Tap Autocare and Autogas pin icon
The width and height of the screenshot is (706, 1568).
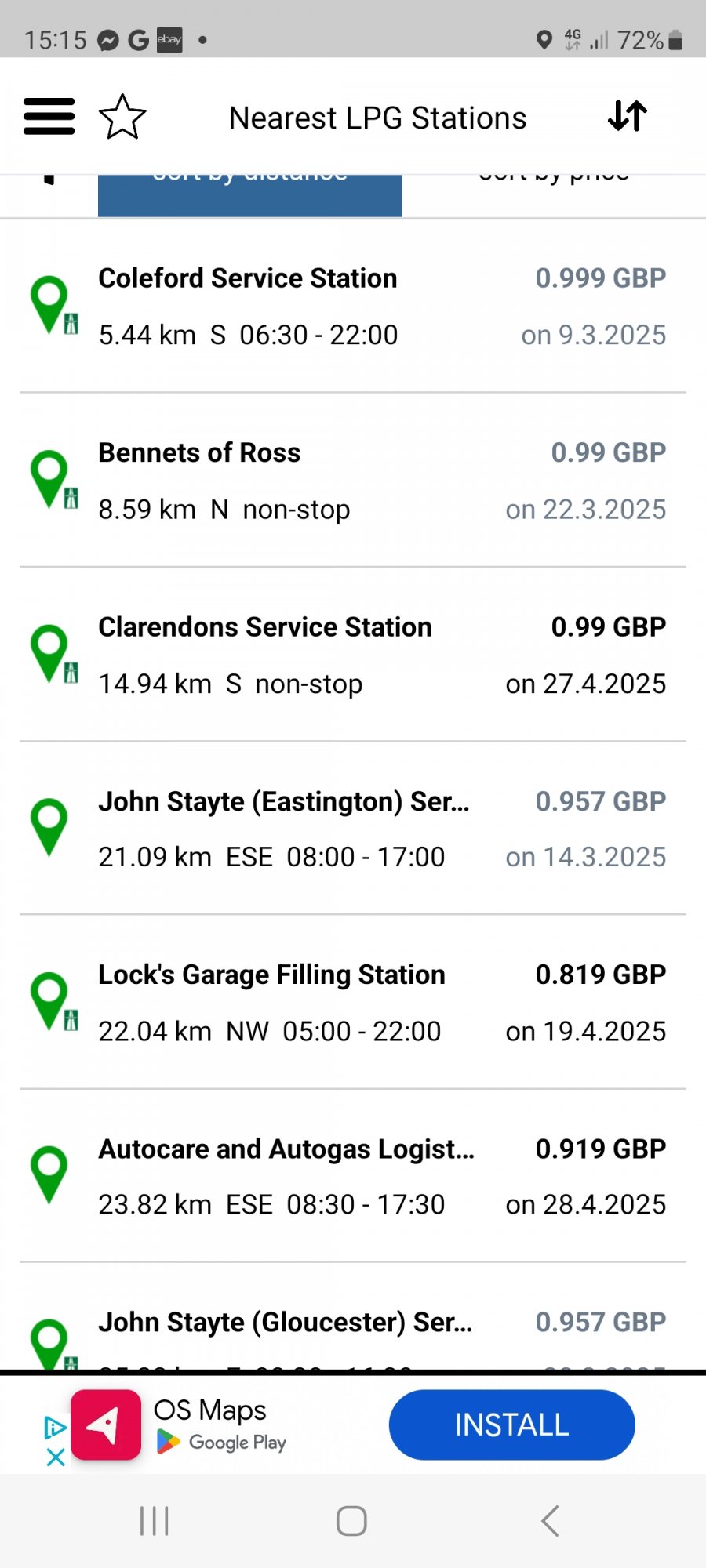(49, 1174)
